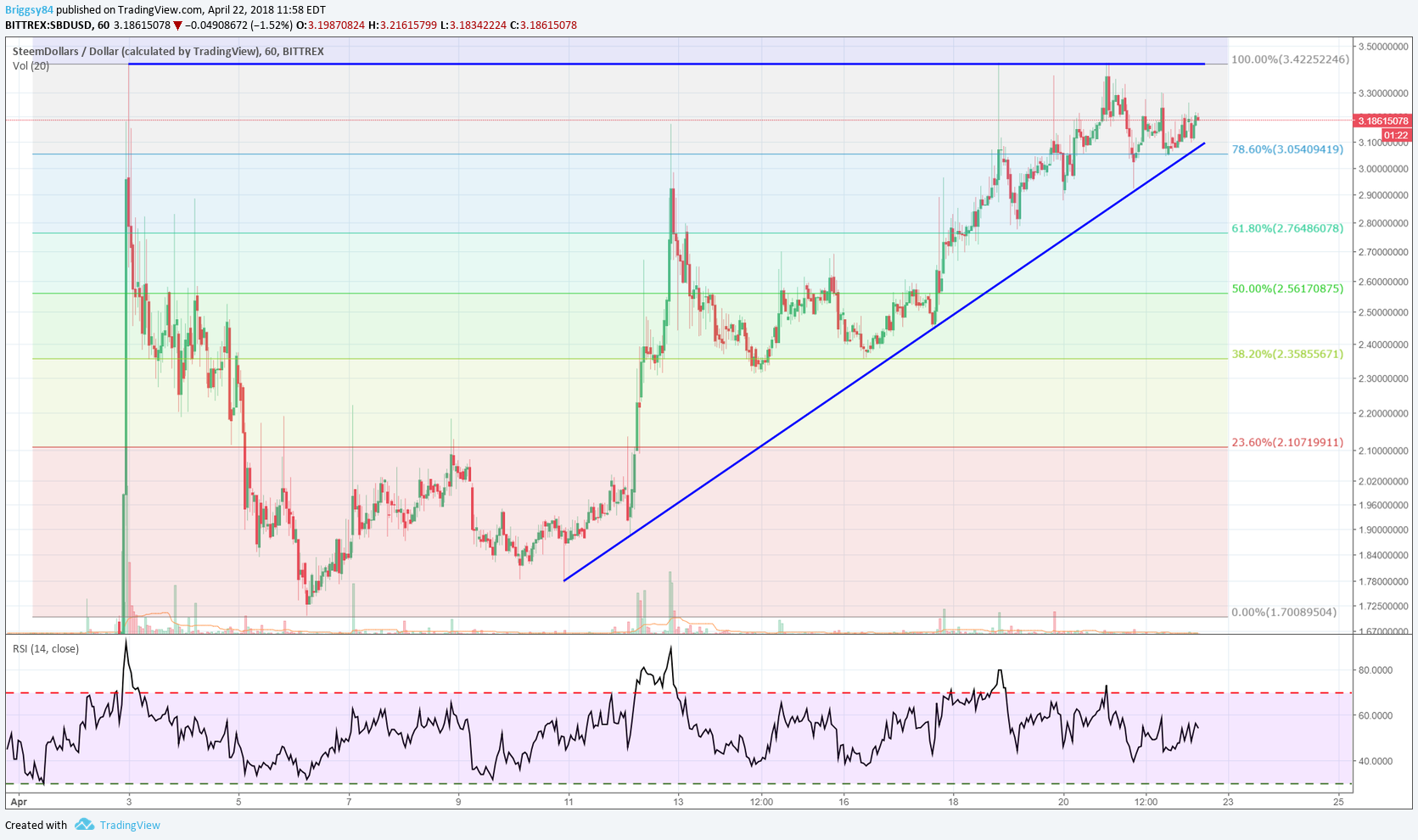Image resolution: width=1418 pixels, height=840 pixels.
Task: Click the 11 date label on time axis
Action: pyautogui.click(x=569, y=802)
